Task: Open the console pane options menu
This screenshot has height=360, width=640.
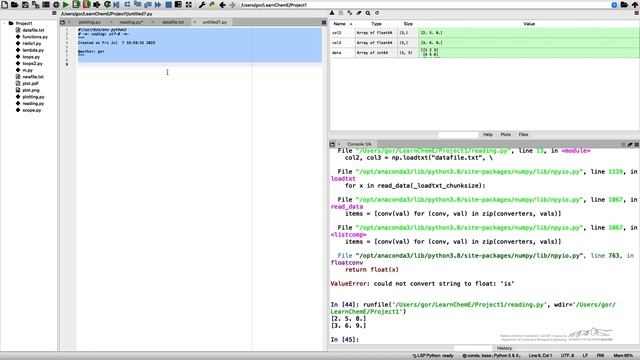Action: point(636,144)
